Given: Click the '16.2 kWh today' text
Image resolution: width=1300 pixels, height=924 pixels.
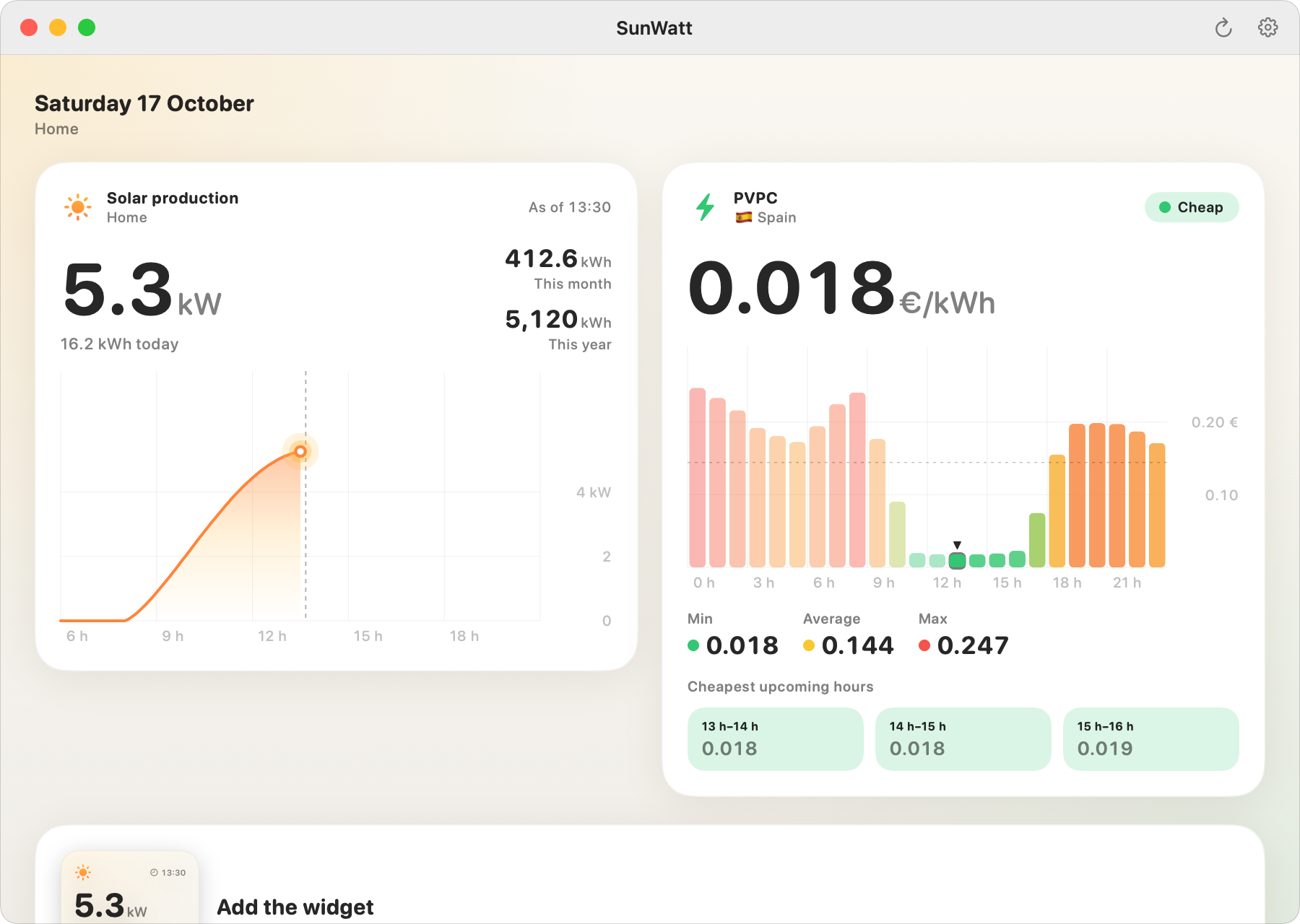Looking at the screenshot, I should [x=119, y=344].
